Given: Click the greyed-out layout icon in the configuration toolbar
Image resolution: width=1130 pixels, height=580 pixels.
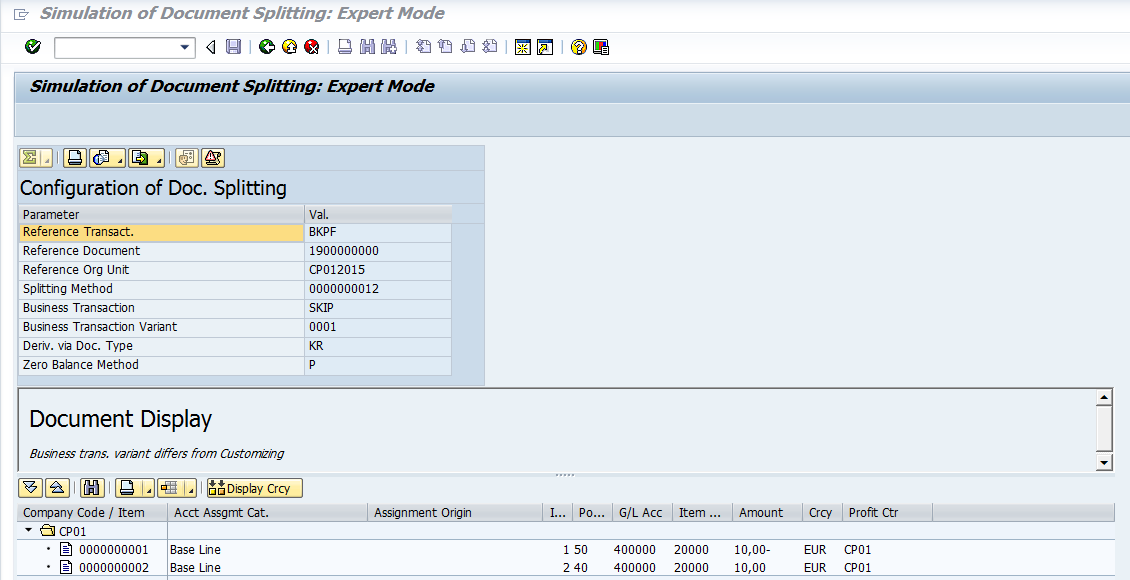Looking at the screenshot, I should pos(187,158).
